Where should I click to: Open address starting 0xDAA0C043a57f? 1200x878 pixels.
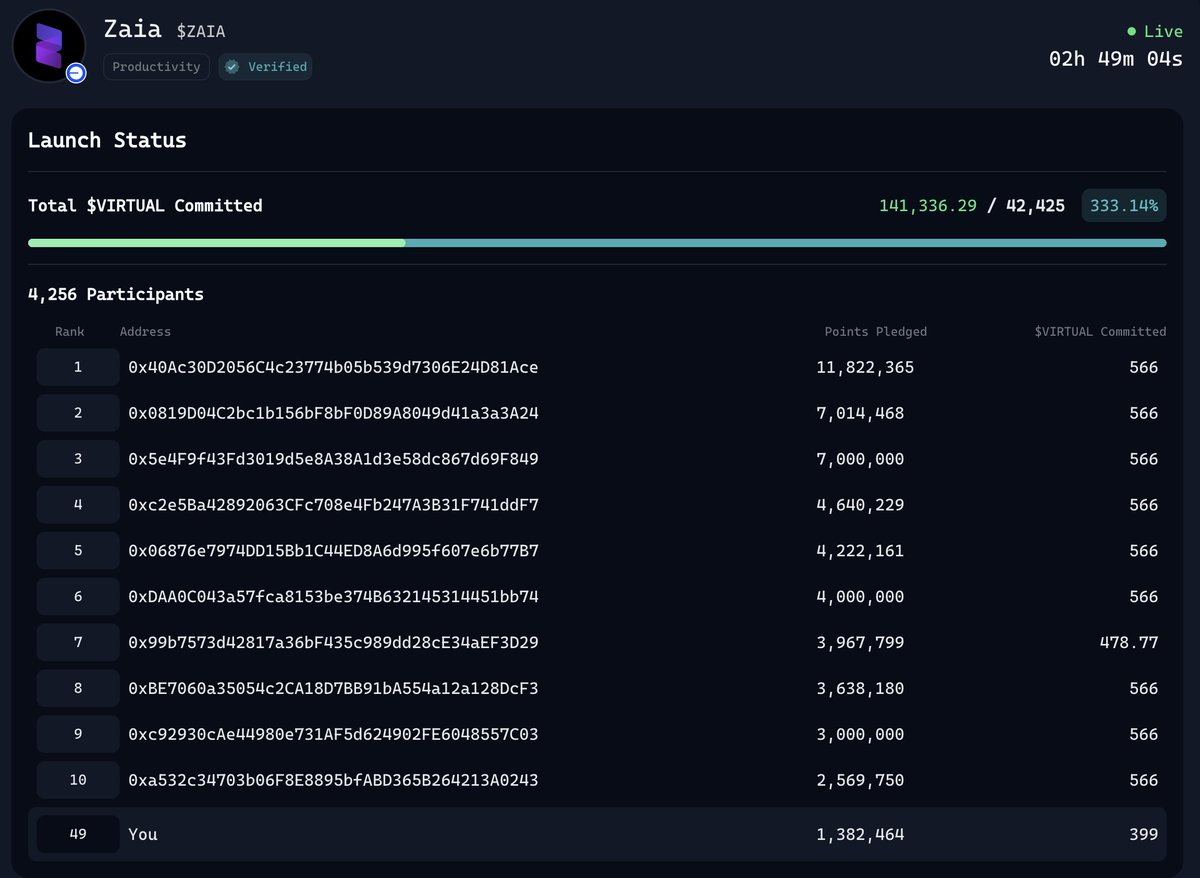point(333,597)
